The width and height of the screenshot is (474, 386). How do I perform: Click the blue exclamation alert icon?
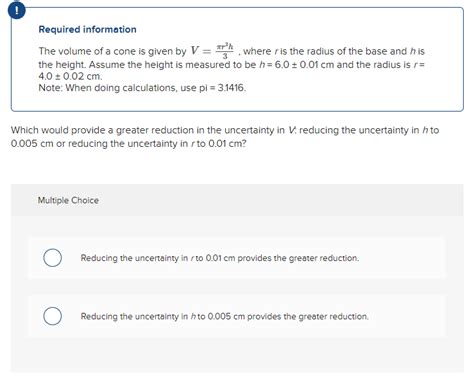pos(16,11)
